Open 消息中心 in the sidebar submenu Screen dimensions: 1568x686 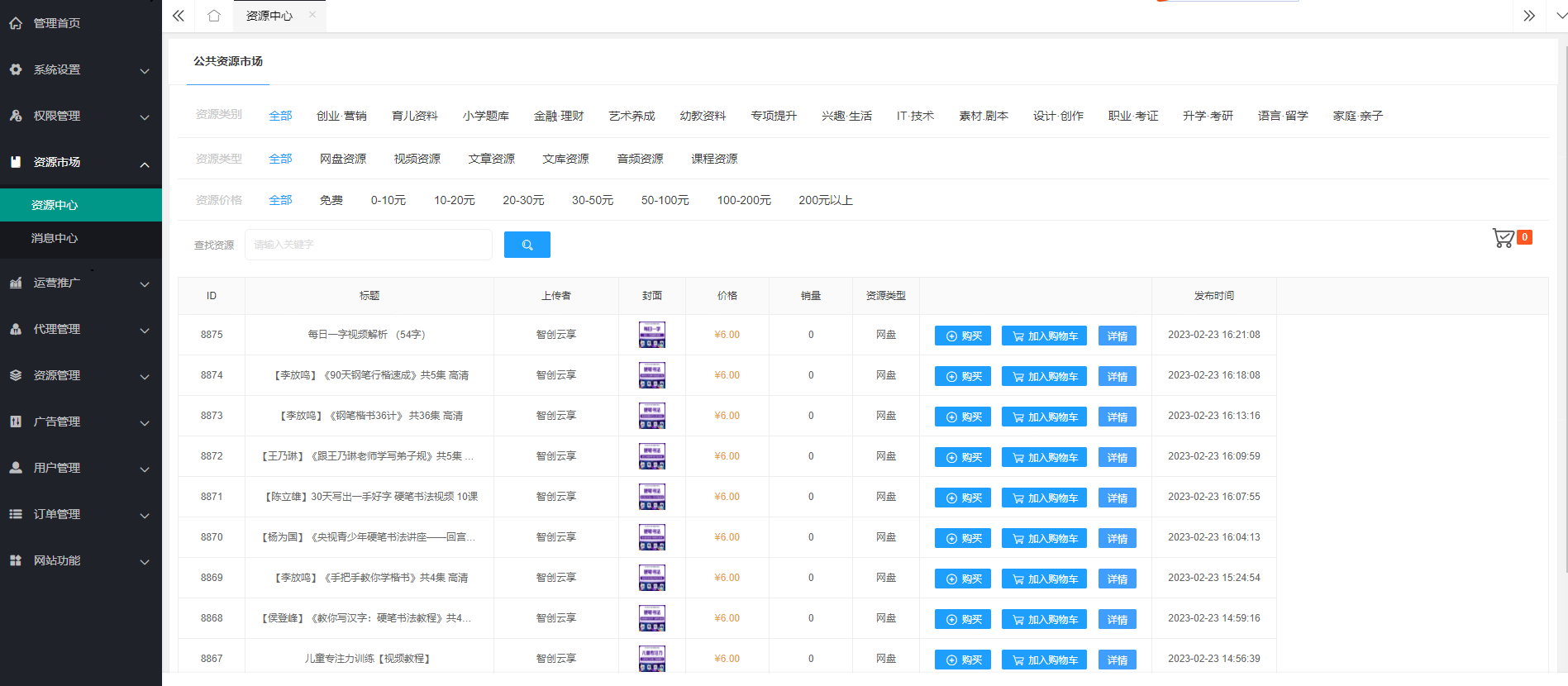pos(81,238)
